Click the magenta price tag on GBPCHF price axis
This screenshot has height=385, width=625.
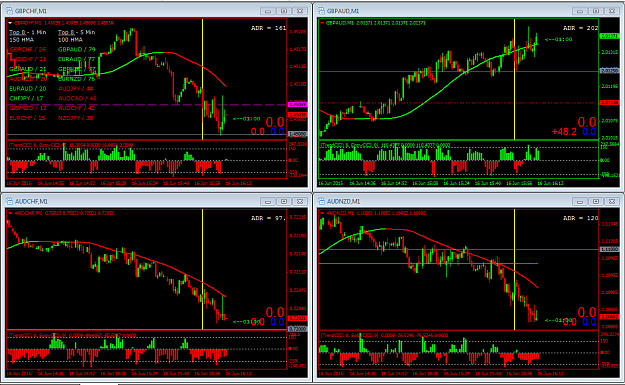(x=297, y=104)
